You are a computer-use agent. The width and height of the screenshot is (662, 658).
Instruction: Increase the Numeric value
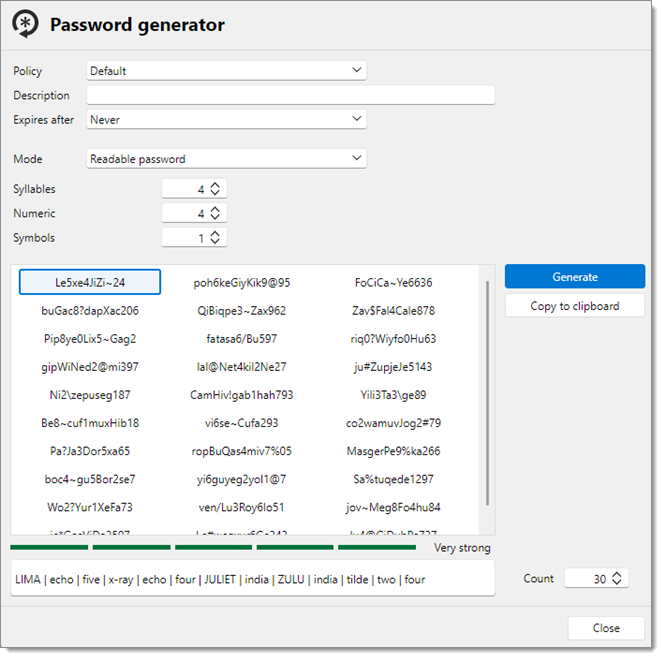(215, 209)
